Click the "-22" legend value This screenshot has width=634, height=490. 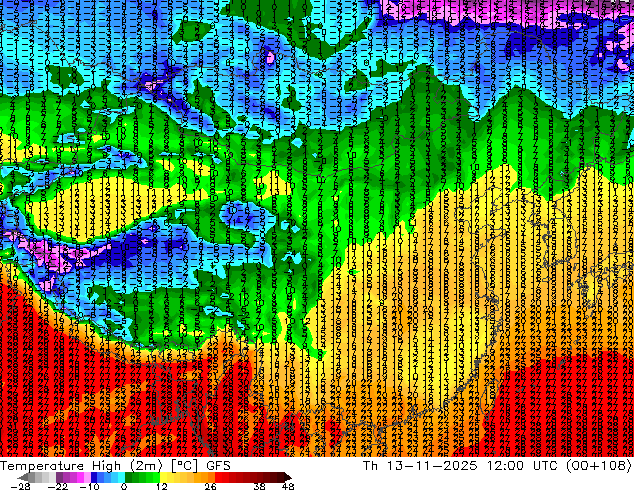(58, 486)
